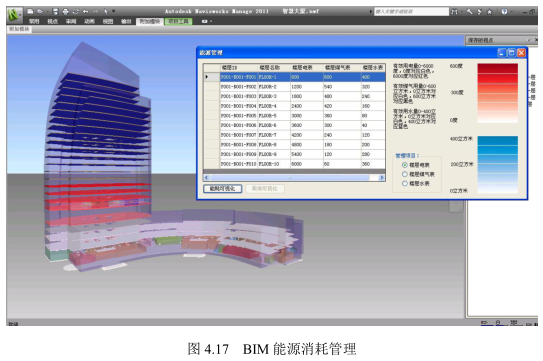Click the 取消可视化 button
This screenshot has width=543, height=361.
point(265,188)
